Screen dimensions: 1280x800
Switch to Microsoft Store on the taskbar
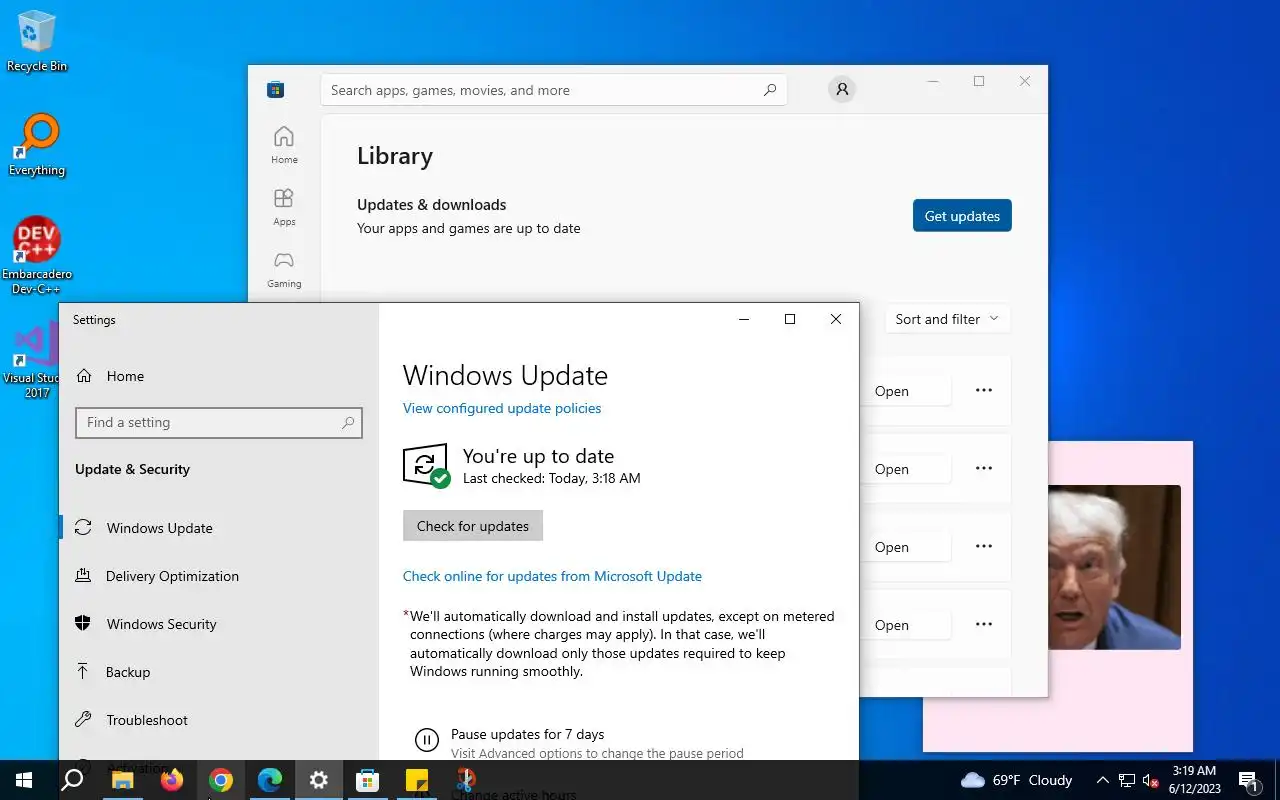(x=367, y=780)
